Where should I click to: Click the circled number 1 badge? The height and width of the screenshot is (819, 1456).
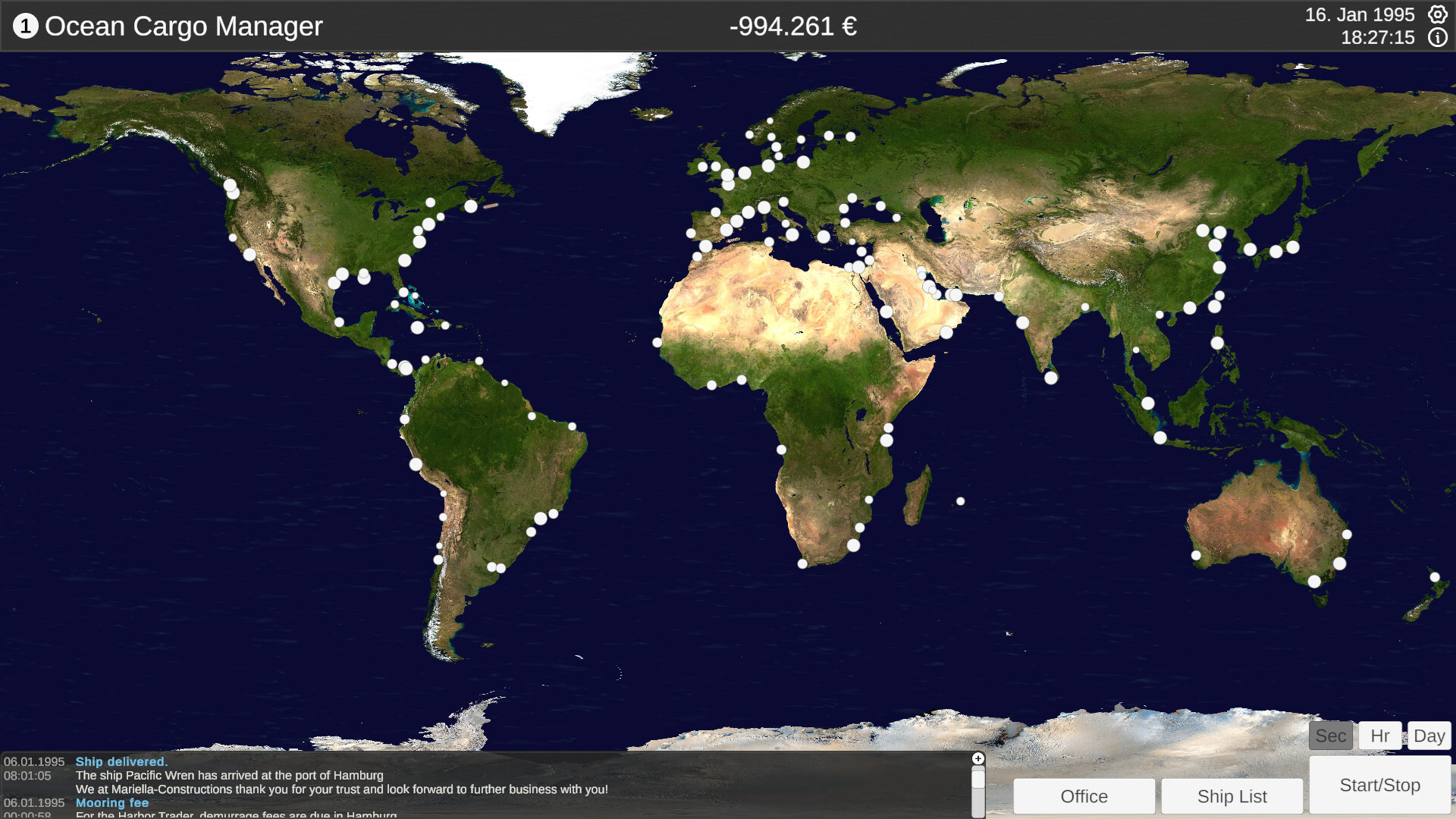coord(25,27)
